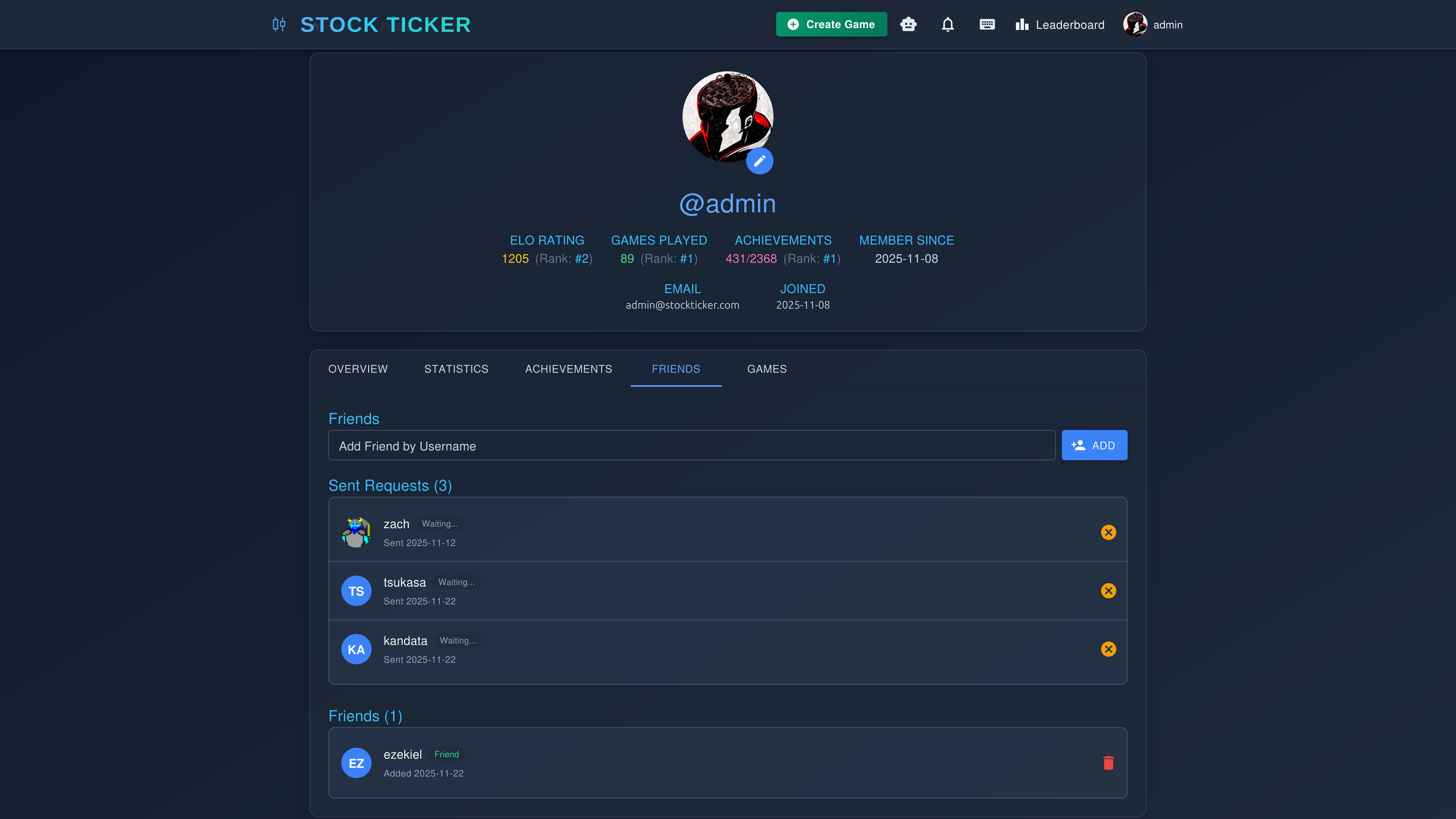The image size is (1456, 819).
Task: Click the ADD friend button
Action: pyautogui.click(x=1094, y=445)
